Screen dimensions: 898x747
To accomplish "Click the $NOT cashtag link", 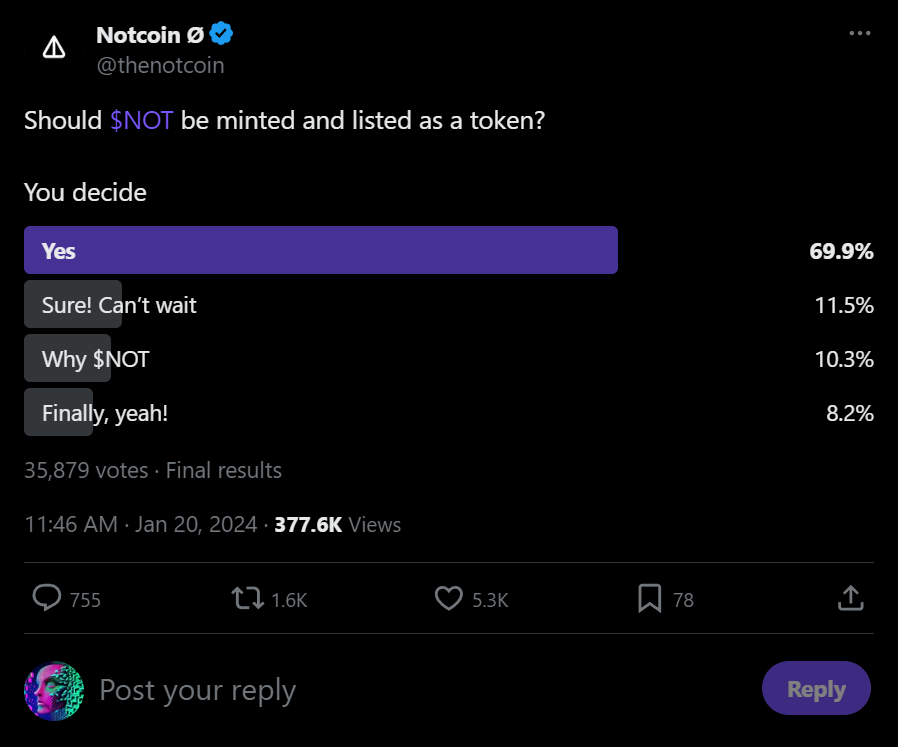I will click(x=142, y=121).
